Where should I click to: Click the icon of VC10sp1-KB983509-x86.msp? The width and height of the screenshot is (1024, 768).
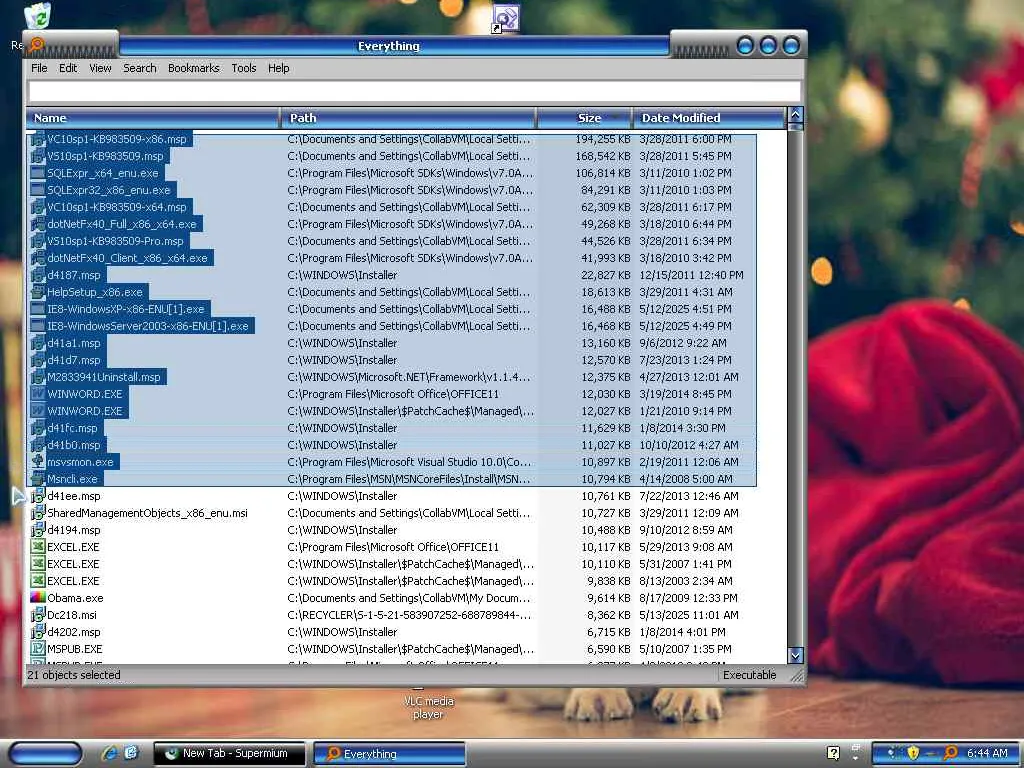tap(38, 139)
